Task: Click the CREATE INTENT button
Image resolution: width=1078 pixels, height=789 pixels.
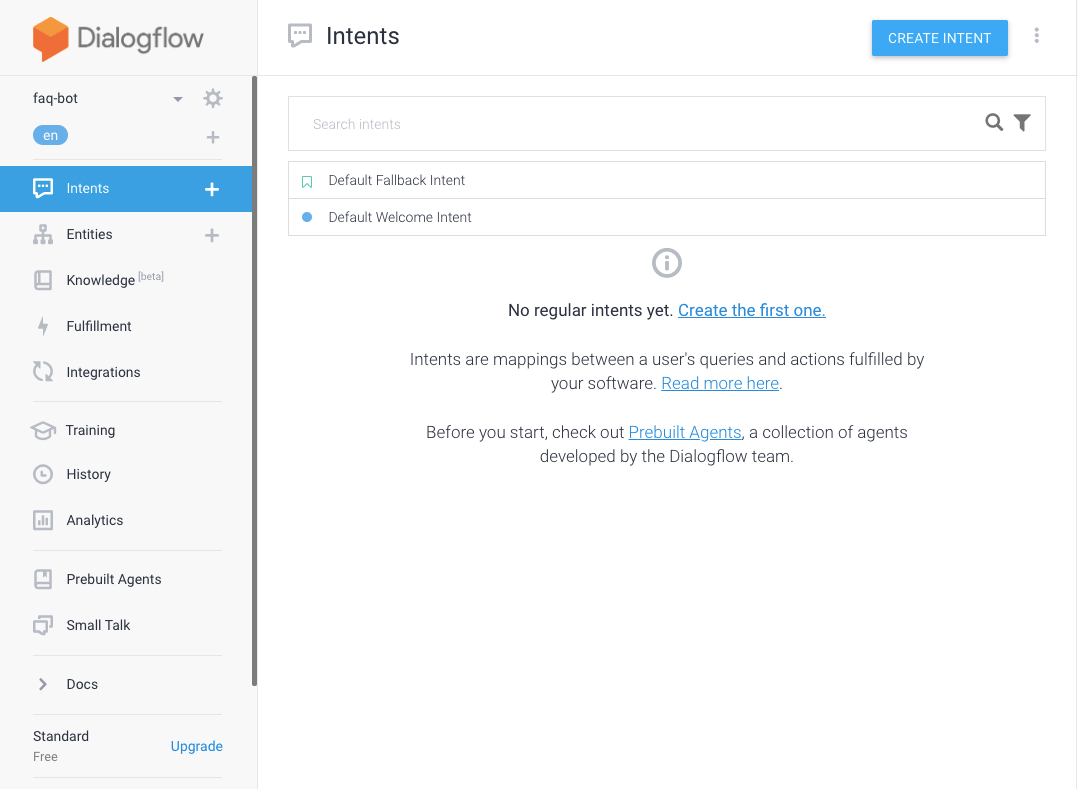Action: pyautogui.click(x=939, y=38)
